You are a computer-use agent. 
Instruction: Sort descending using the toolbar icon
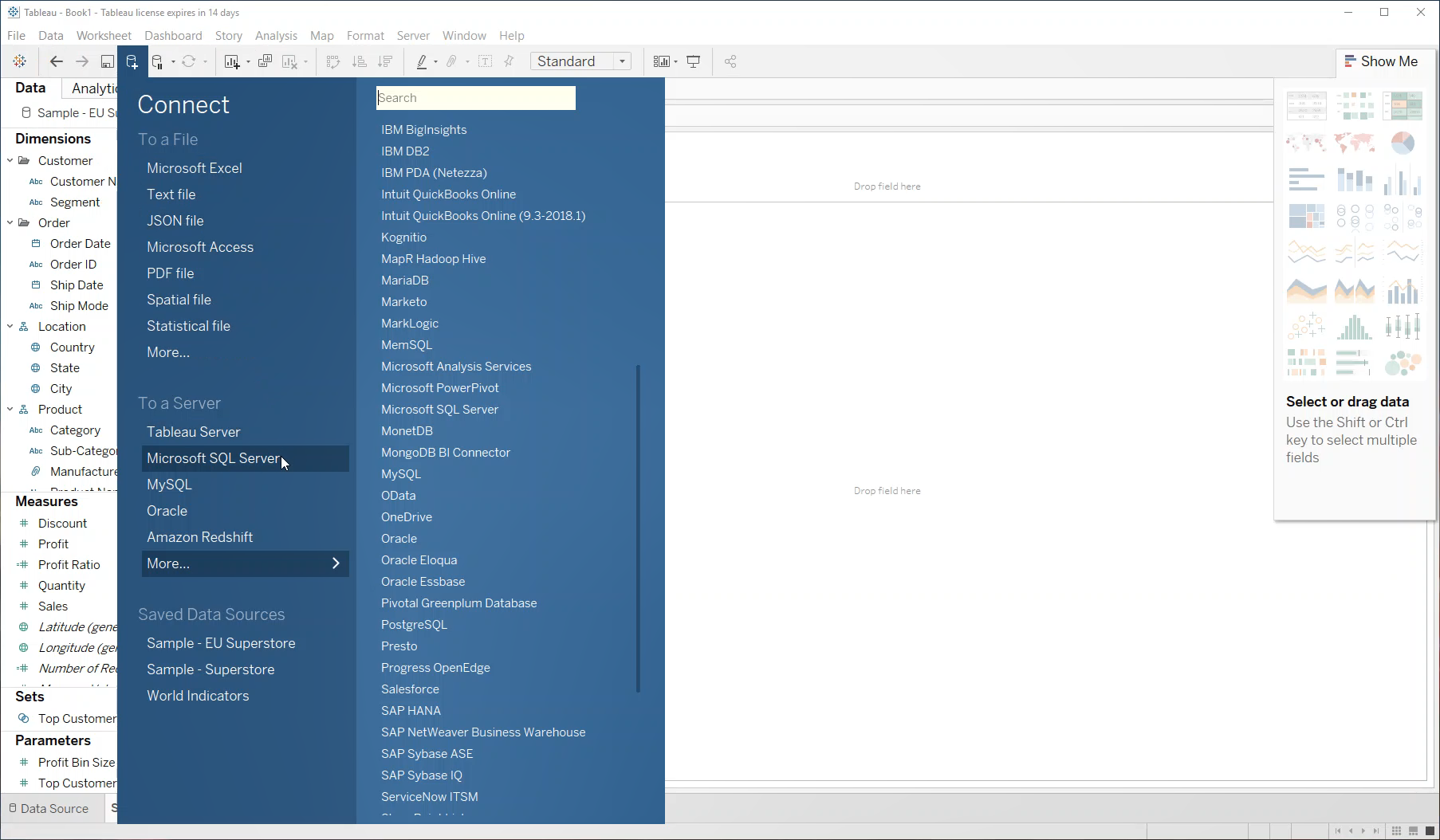[x=385, y=61]
